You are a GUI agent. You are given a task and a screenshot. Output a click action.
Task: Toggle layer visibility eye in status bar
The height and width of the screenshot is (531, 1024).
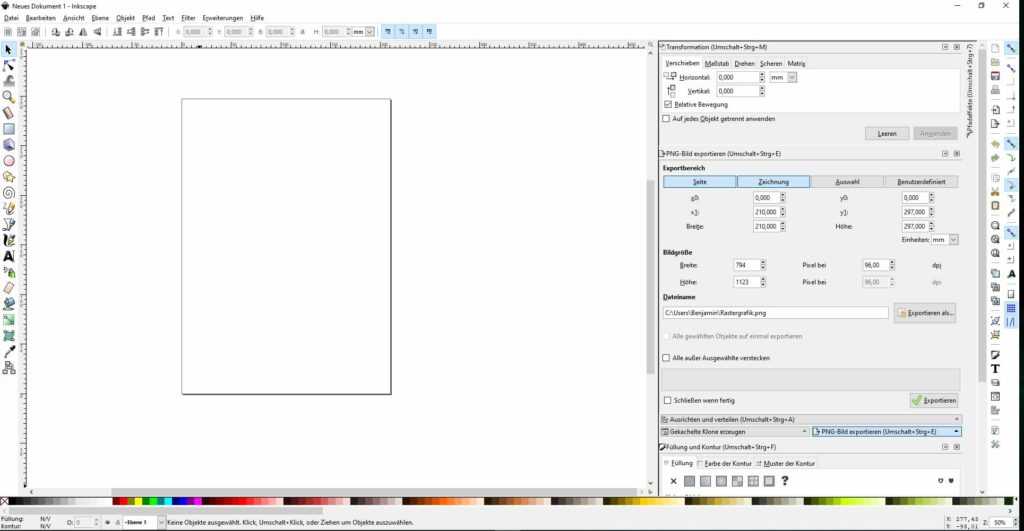coord(108,523)
